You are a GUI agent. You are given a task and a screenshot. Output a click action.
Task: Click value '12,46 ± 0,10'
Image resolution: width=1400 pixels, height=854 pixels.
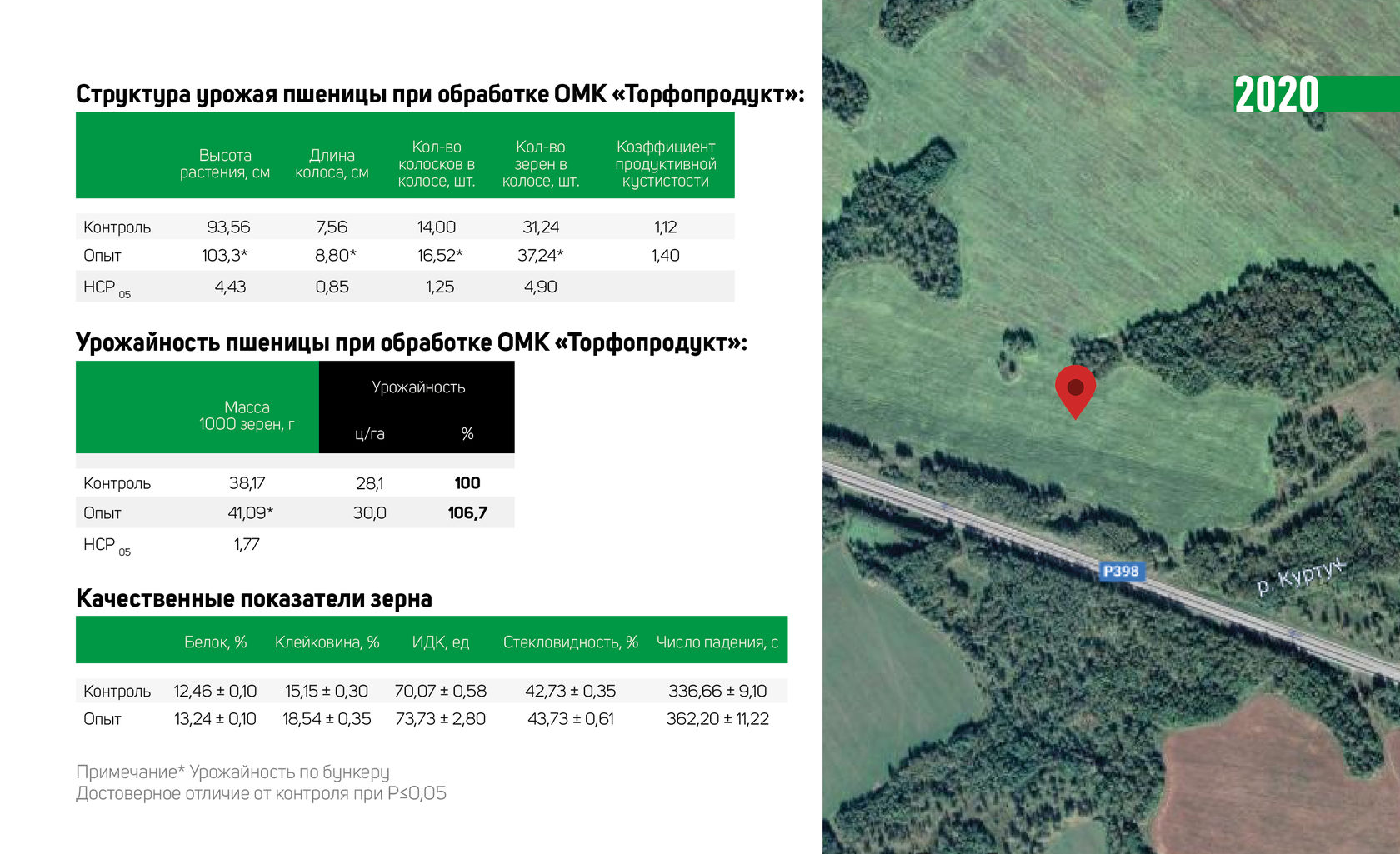(215, 691)
